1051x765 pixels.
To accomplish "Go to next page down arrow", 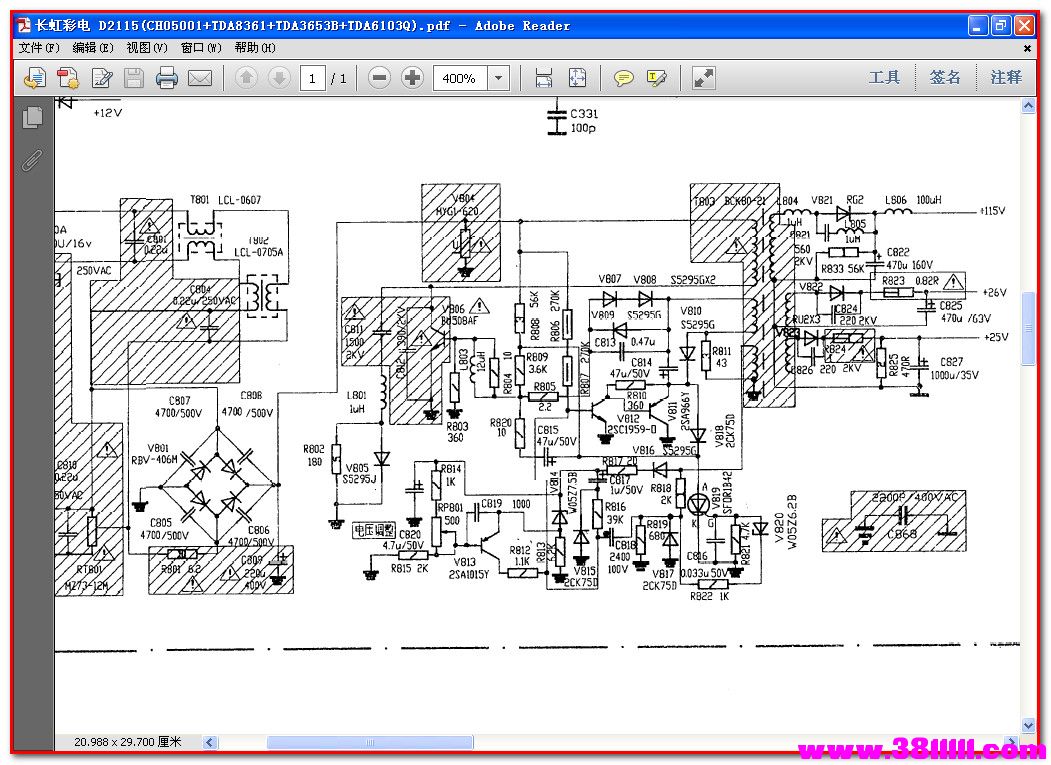I will point(279,78).
